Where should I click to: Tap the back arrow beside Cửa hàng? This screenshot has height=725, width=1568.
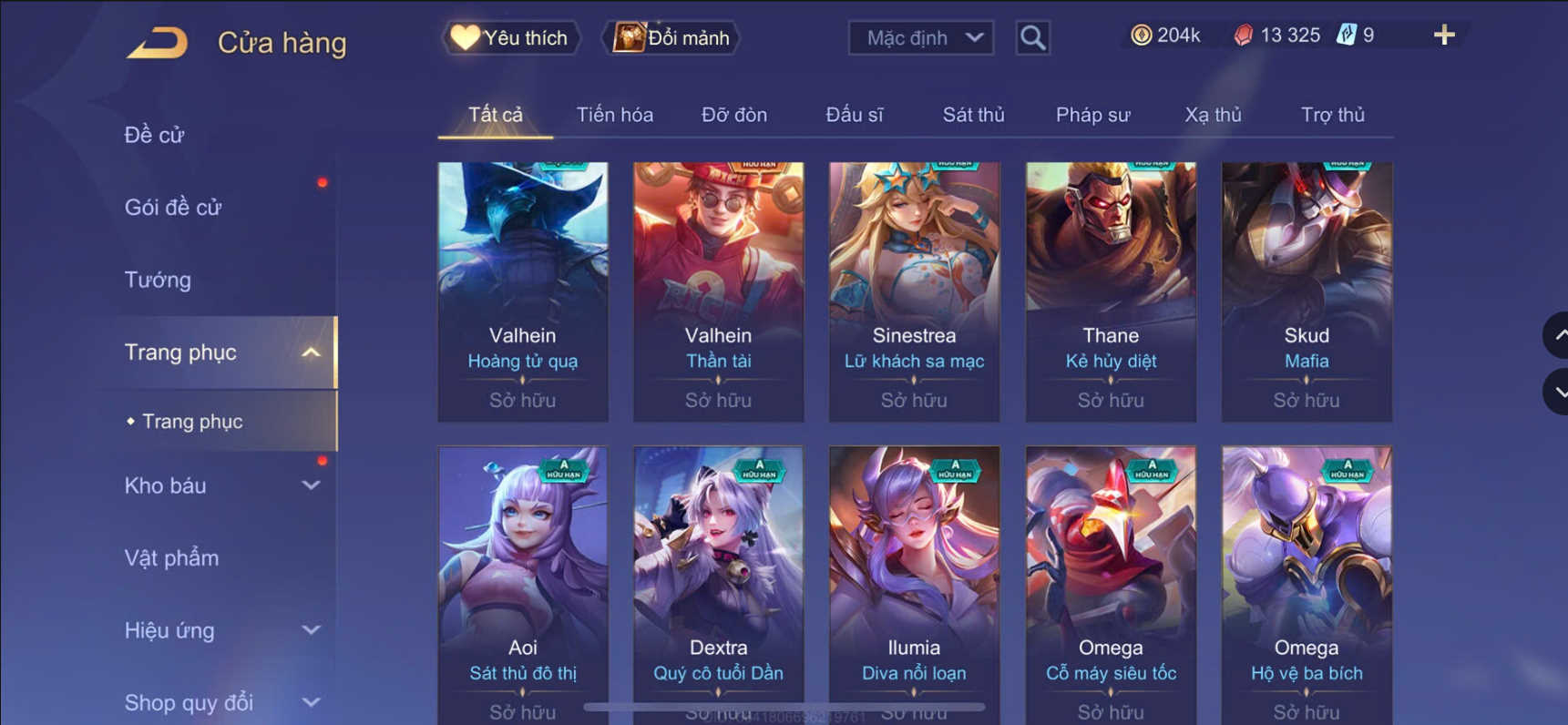click(x=158, y=43)
